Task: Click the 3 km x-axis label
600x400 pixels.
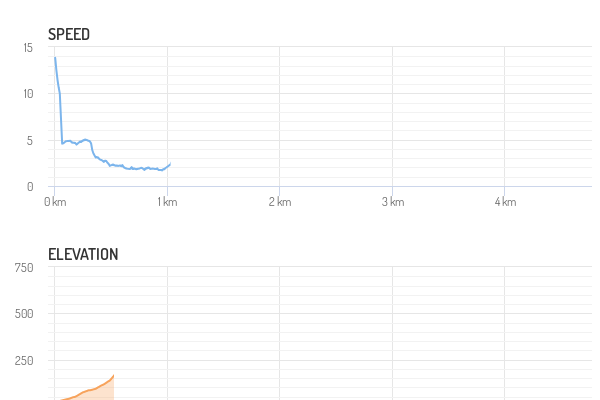Action: pyautogui.click(x=393, y=202)
